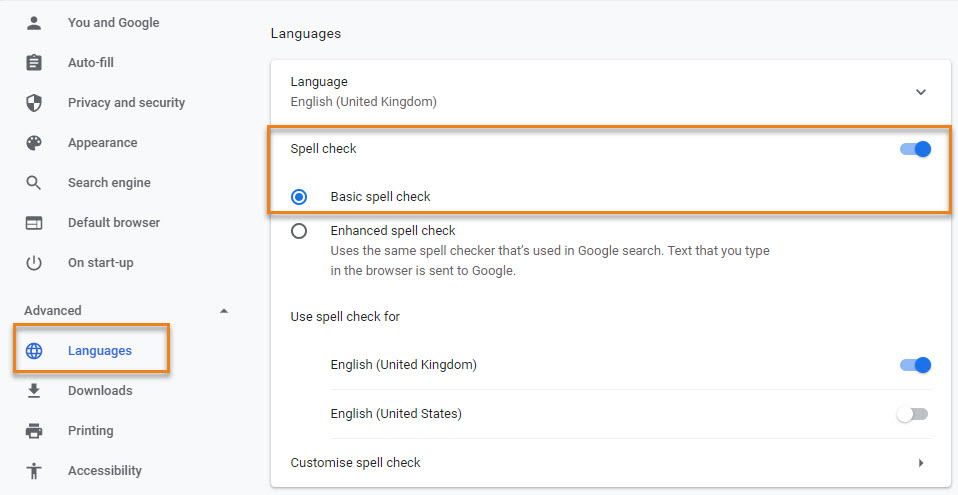Click the You and Google person icon
Image resolution: width=958 pixels, height=495 pixels.
pyautogui.click(x=34, y=23)
